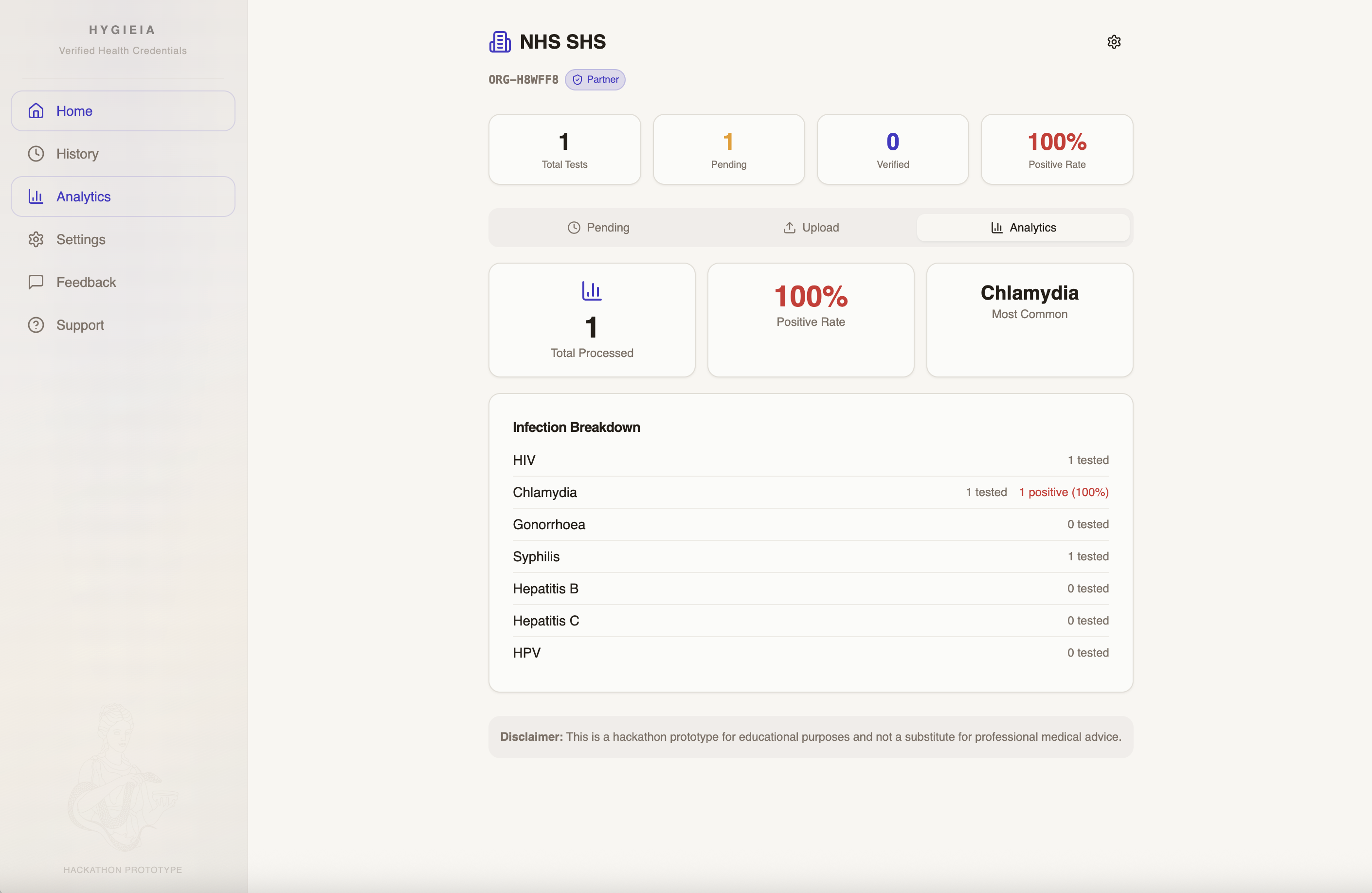Click the NHS SHS building icon
1372x893 pixels.
coord(500,42)
